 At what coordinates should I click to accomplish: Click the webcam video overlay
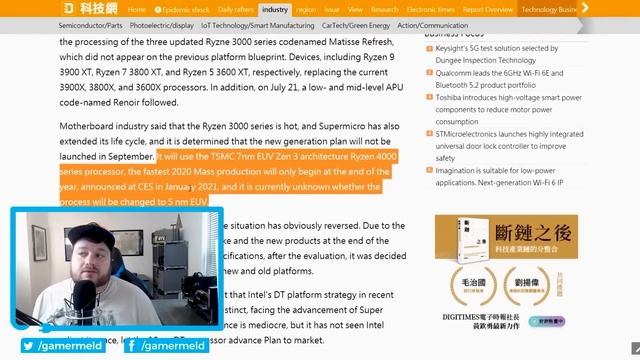coord(117,268)
